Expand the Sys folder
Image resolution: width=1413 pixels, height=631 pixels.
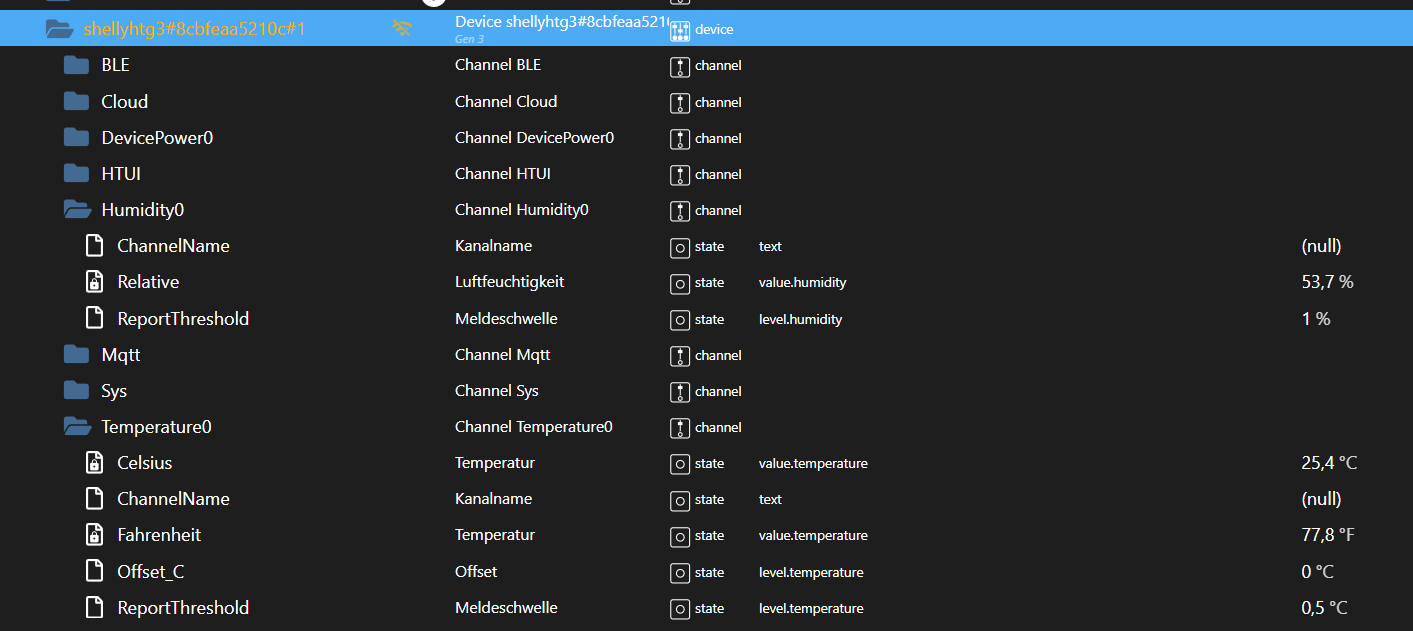tap(77, 390)
